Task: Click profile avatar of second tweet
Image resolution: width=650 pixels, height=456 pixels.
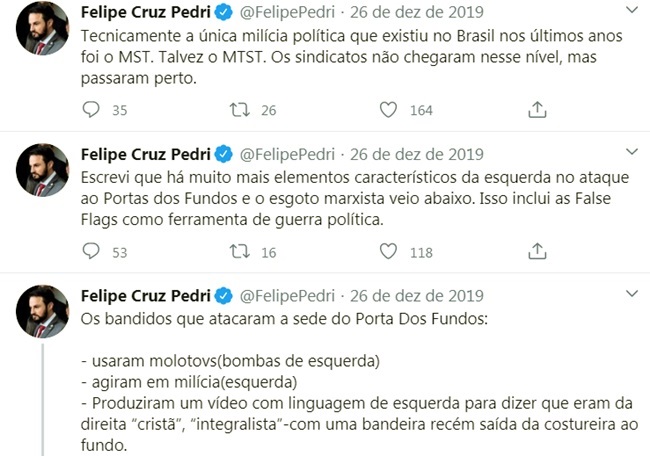Action: 43,170
